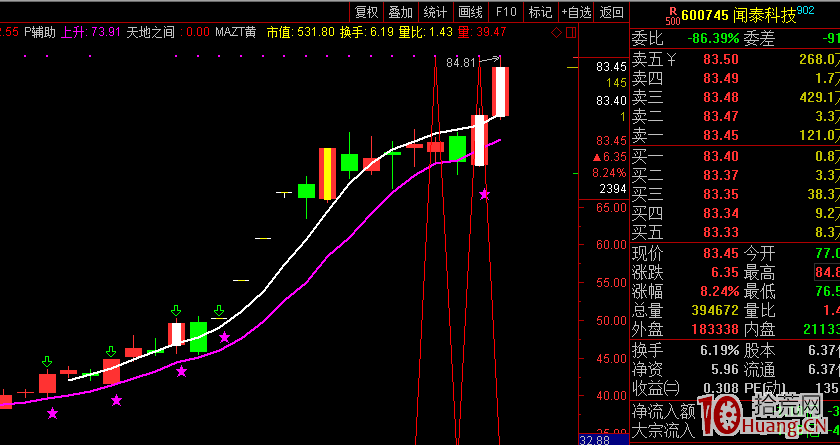Select the 卖三 83.48 ask row
The height and width of the screenshot is (445, 840).
pos(736,97)
